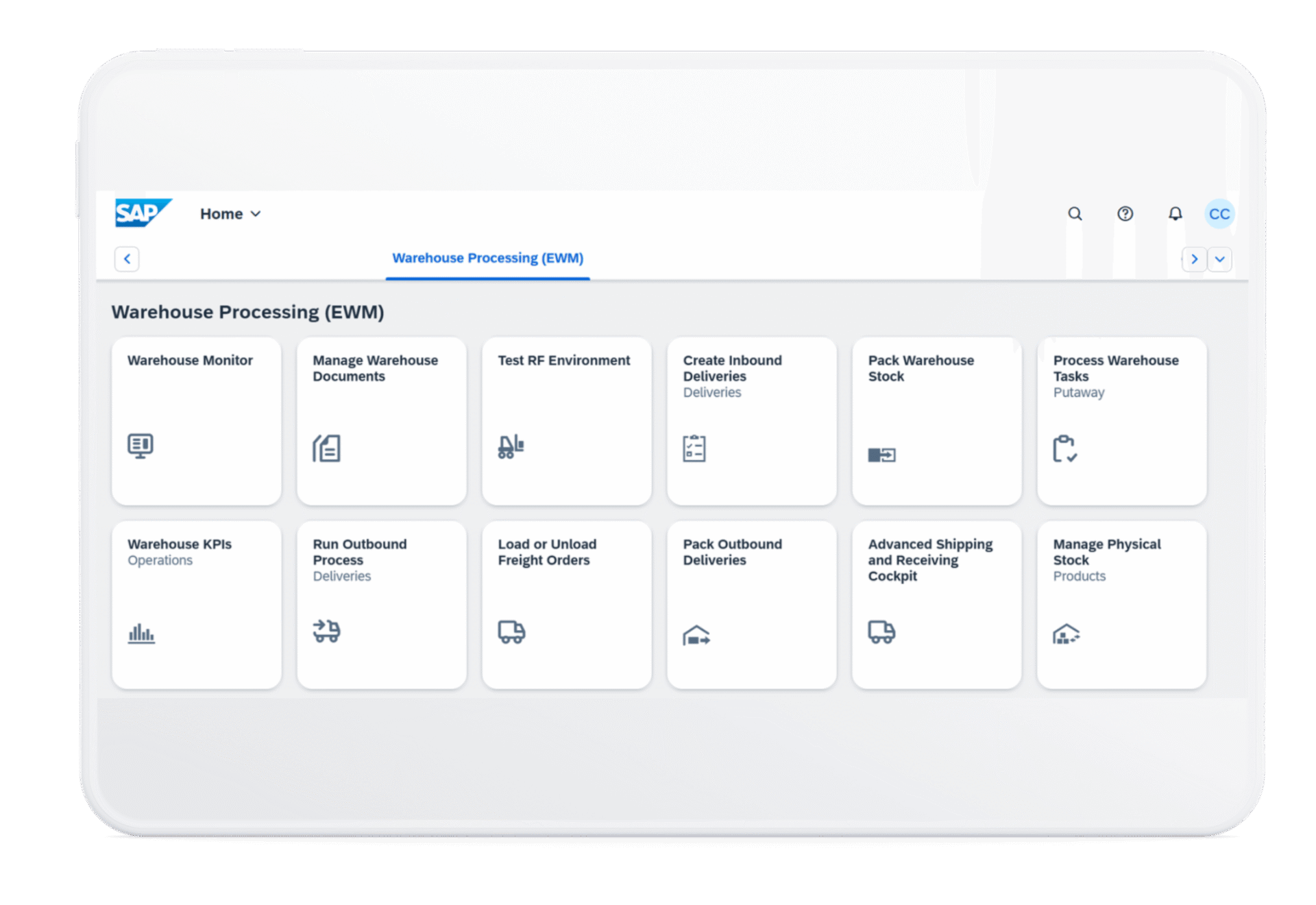Open Create Inbound Deliveries

point(751,422)
